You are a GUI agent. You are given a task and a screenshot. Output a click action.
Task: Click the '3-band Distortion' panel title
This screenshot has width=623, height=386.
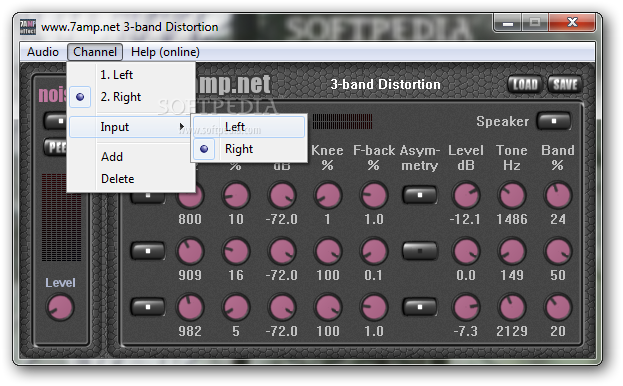pyautogui.click(x=385, y=85)
